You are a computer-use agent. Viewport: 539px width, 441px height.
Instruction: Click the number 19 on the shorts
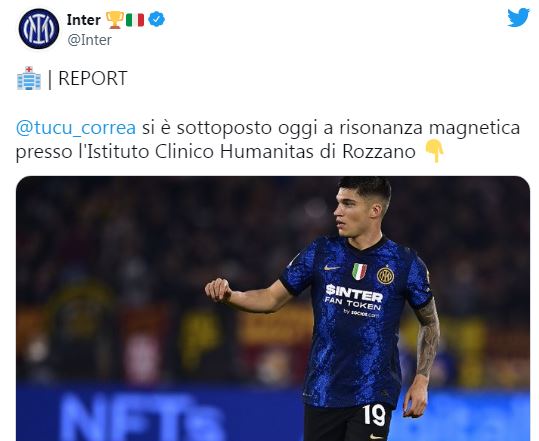point(374,415)
